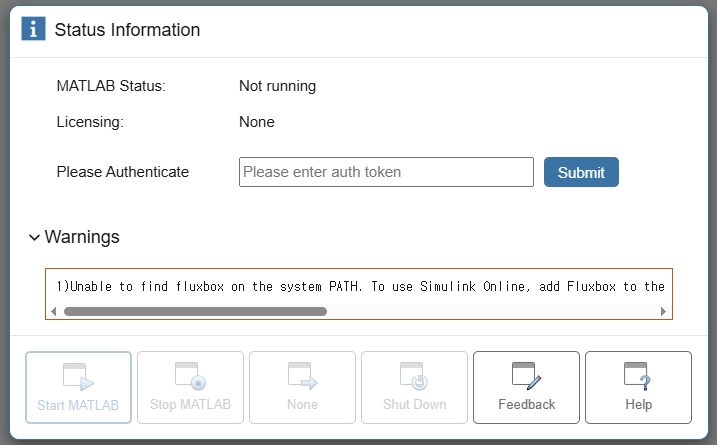The image size is (717, 445).
Task: Click the Shut Down button
Action: click(x=414, y=387)
